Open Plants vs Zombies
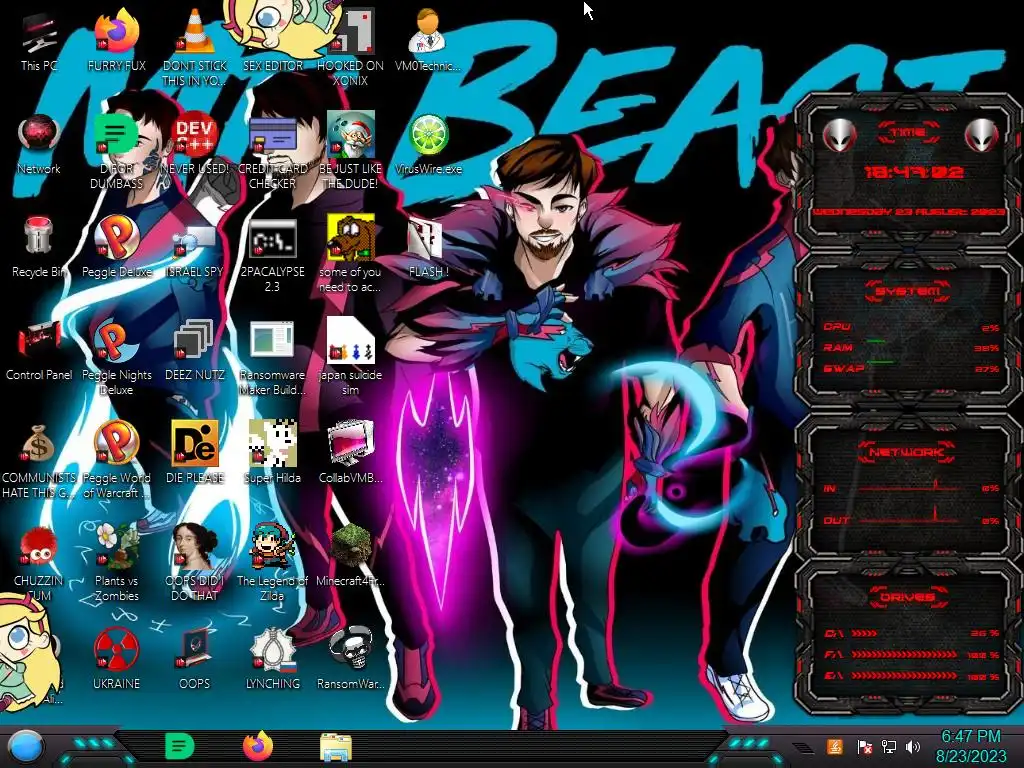The height and width of the screenshot is (768, 1024). (116, 563)
